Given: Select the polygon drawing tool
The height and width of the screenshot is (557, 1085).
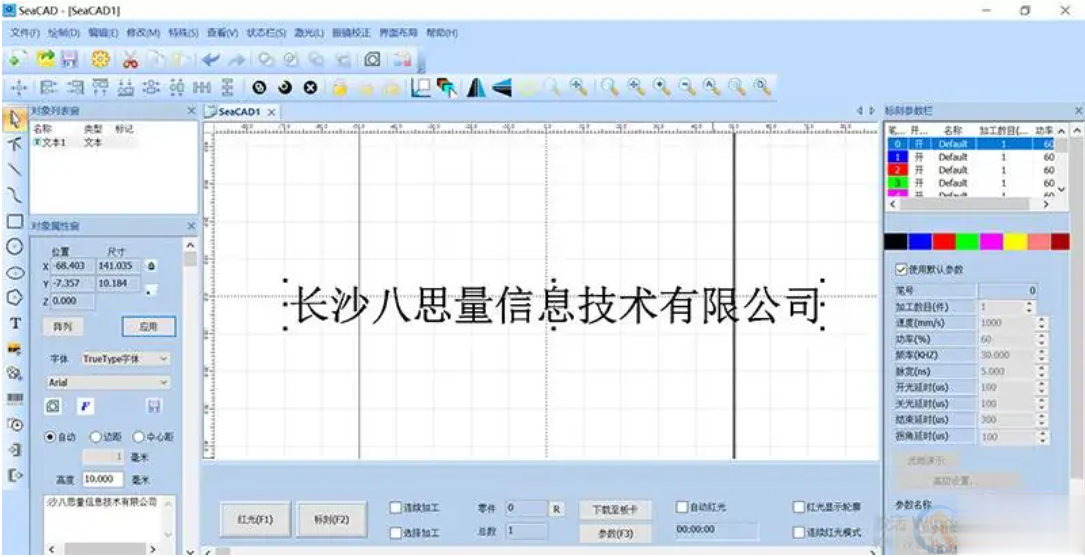Looking at the screenshot, I should [14, 298].
